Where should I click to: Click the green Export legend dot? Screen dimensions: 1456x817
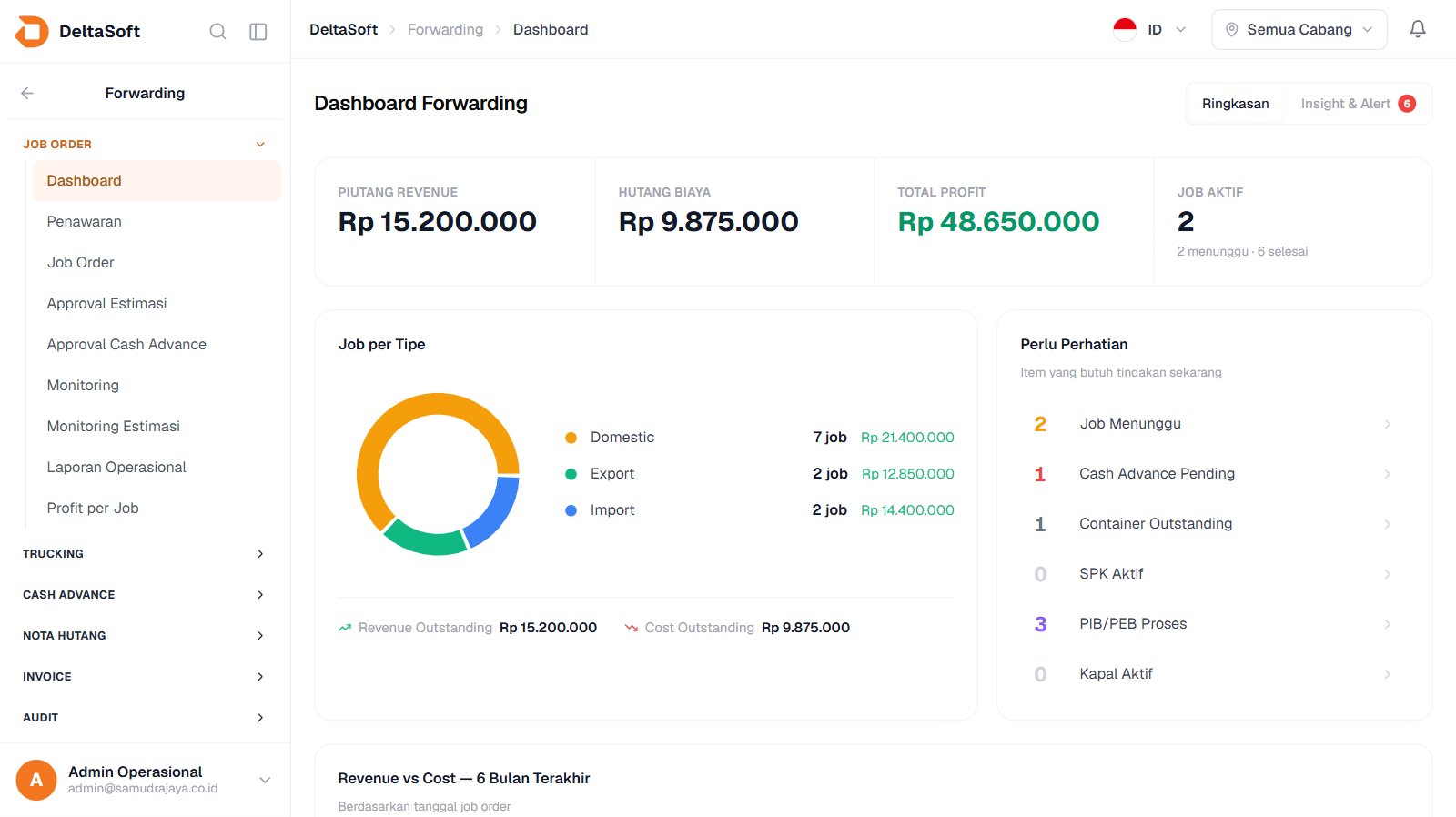tap(571, 474)
